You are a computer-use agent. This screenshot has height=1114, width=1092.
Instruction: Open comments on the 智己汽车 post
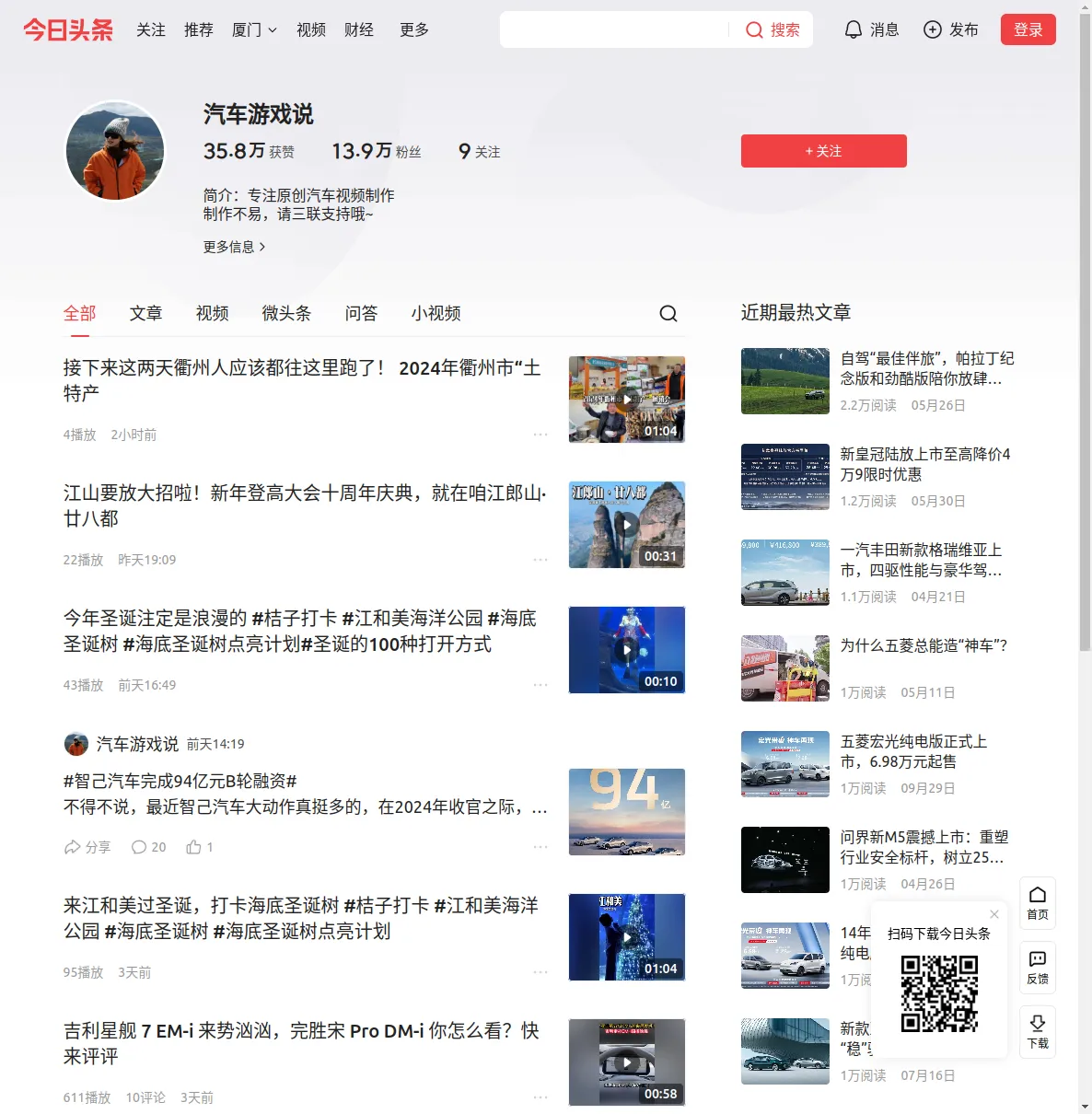148,847
